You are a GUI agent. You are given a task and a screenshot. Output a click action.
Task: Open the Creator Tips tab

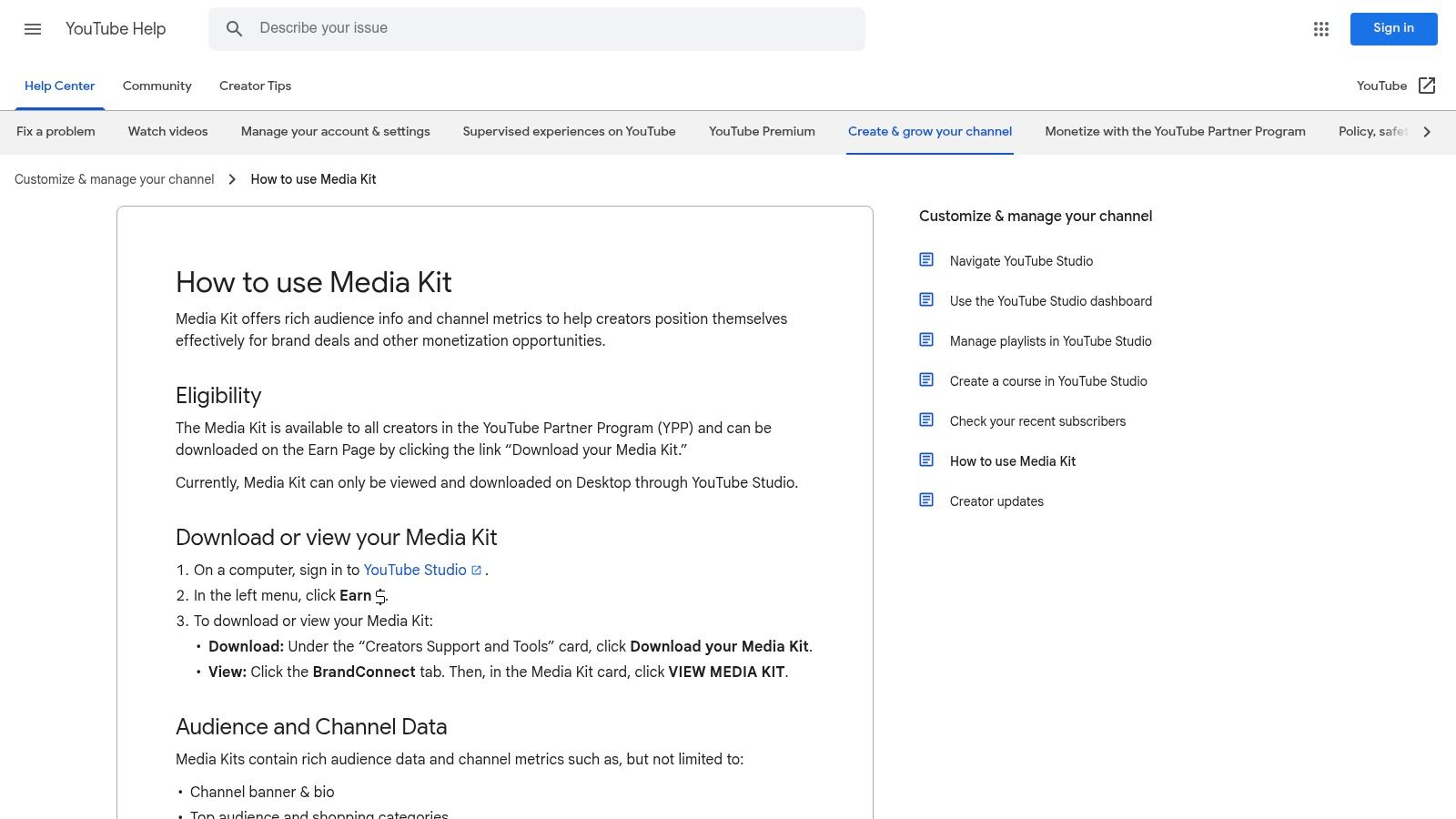point(255,86)
